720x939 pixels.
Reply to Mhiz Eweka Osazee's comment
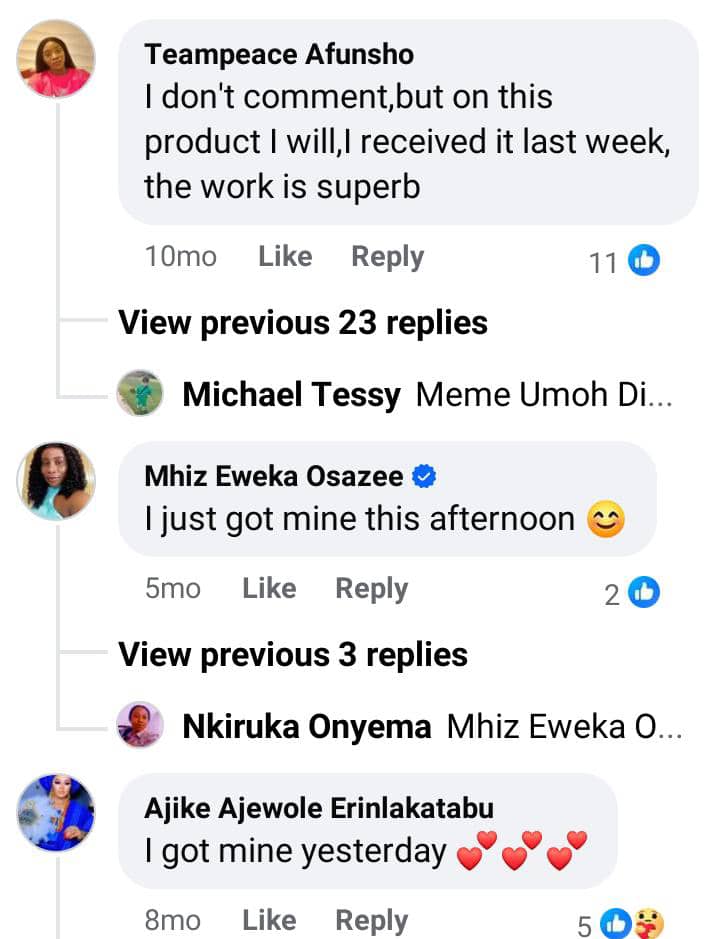click(371, 589)
